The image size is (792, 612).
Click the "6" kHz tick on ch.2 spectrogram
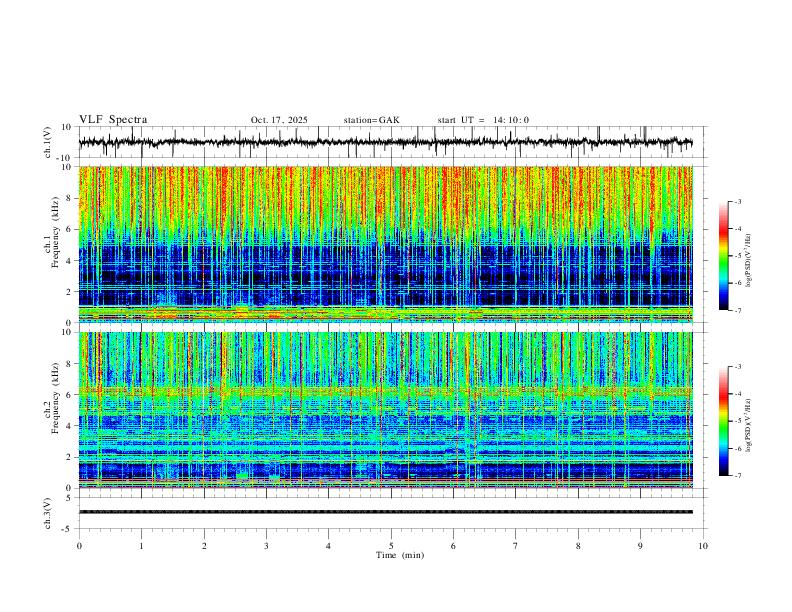[x=69, y=394]
